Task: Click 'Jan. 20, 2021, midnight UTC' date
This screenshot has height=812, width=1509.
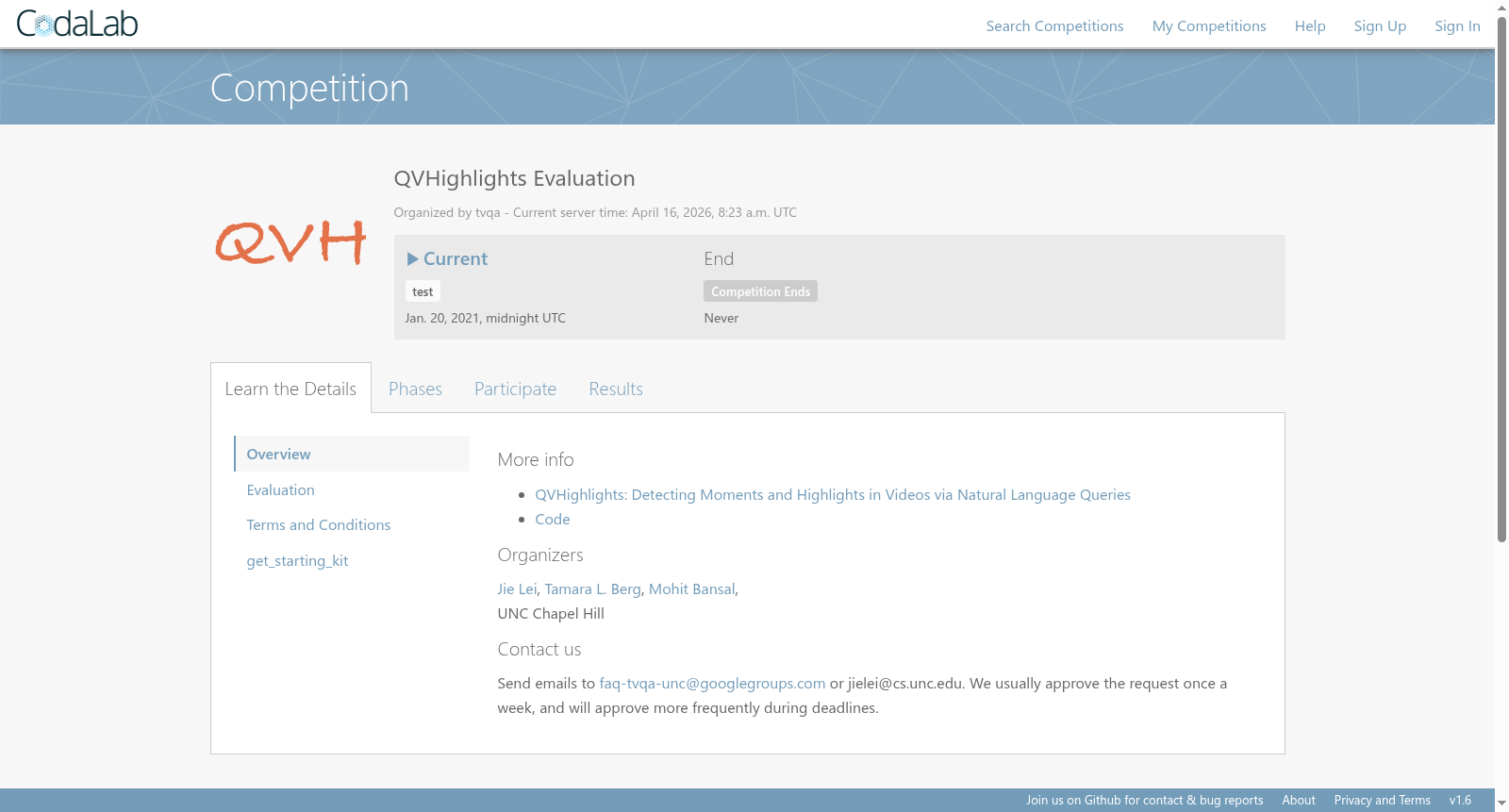Action: pos(486,318)
